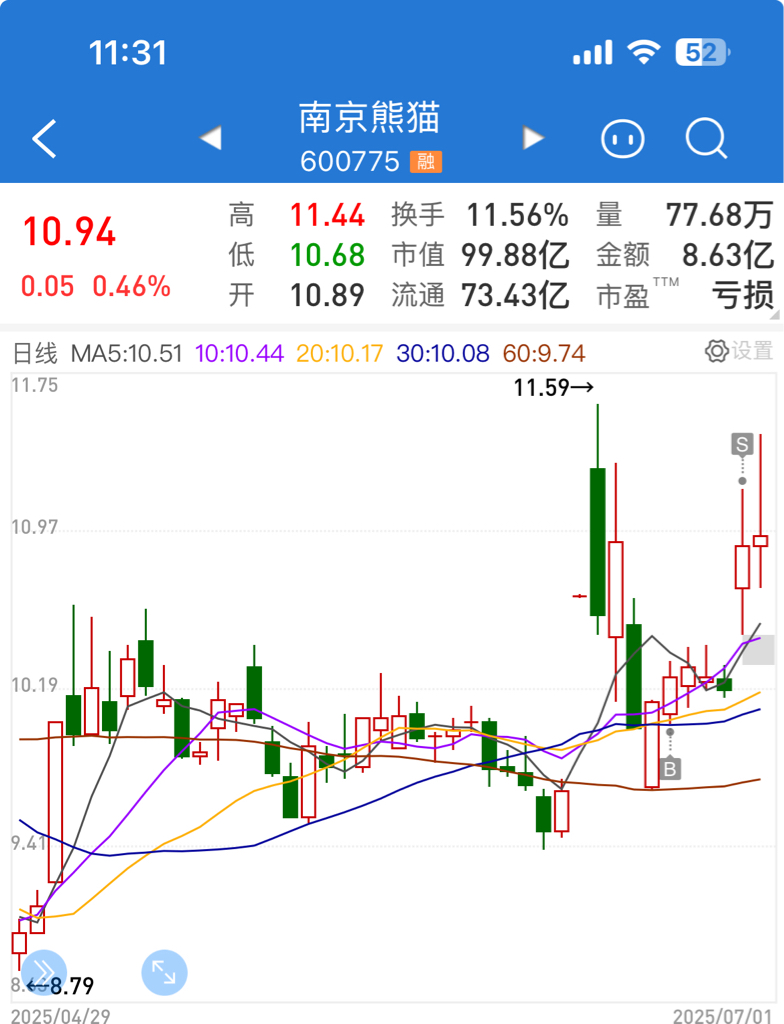Go back using the left chevron
784x1024 pixels.
click(44, 138)
